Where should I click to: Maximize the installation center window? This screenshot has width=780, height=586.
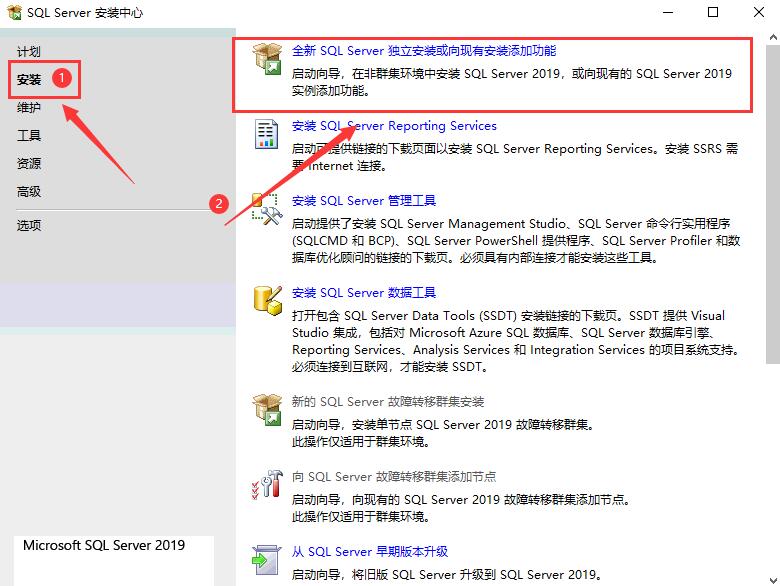point(713,12)
